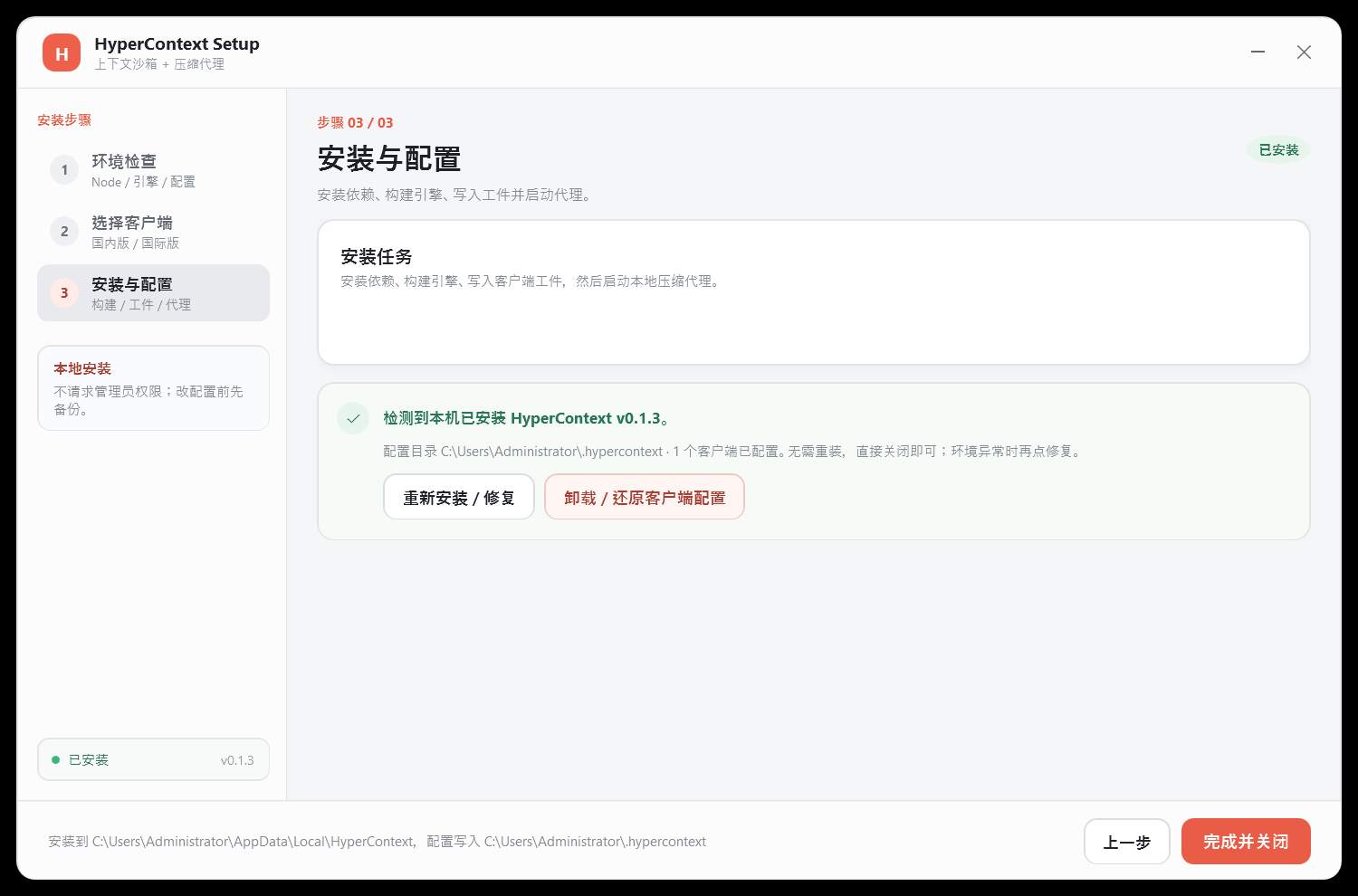Click the 国内版 / 国际版 subtitle
1358x896 pixels.
(136, 243)
